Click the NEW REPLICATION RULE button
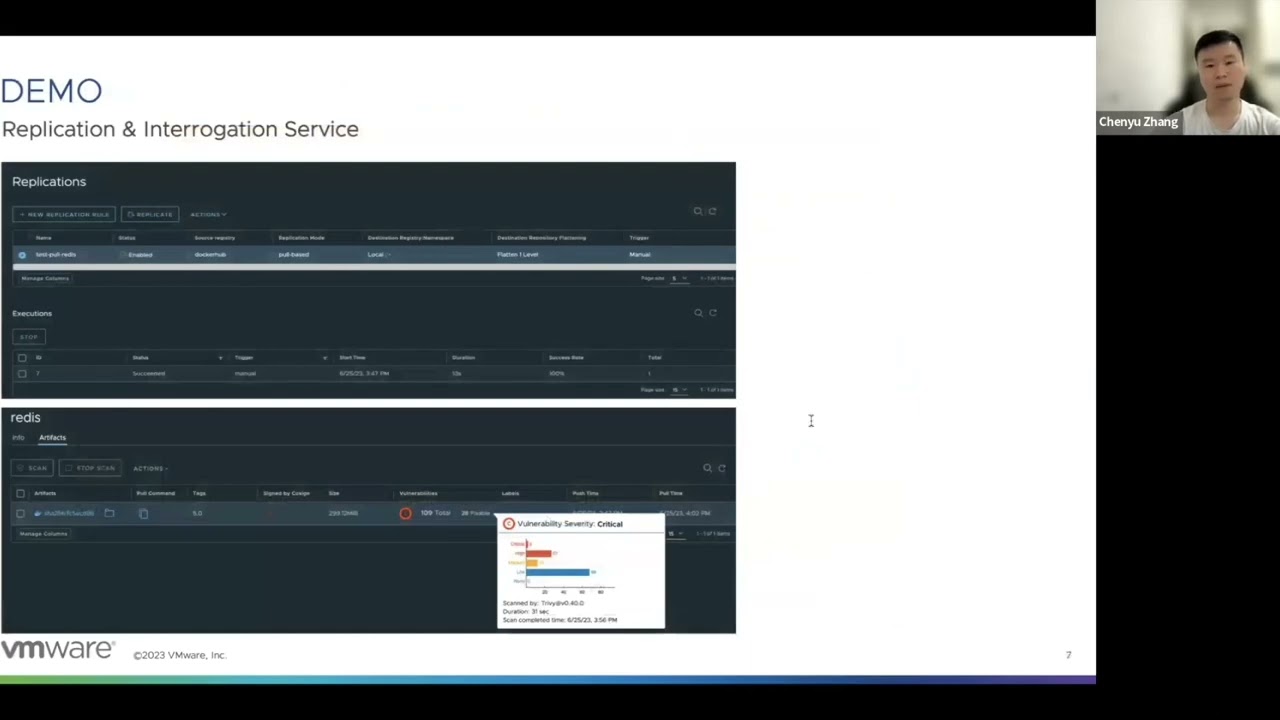The width and height of the screenshot is (1280, 720). (64, 214)
